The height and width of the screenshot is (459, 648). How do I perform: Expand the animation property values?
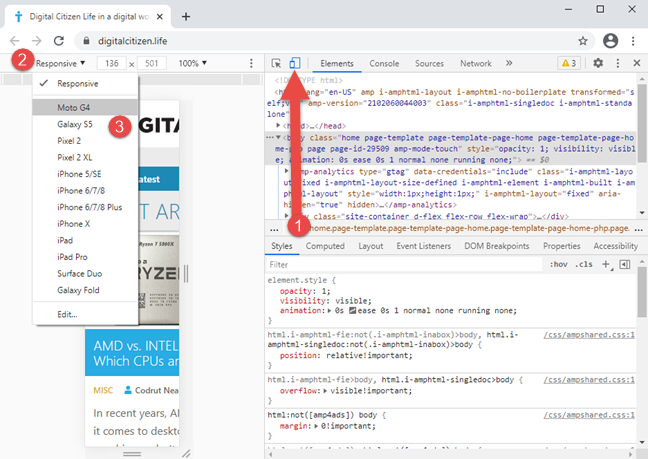click(x=329, y=311)
